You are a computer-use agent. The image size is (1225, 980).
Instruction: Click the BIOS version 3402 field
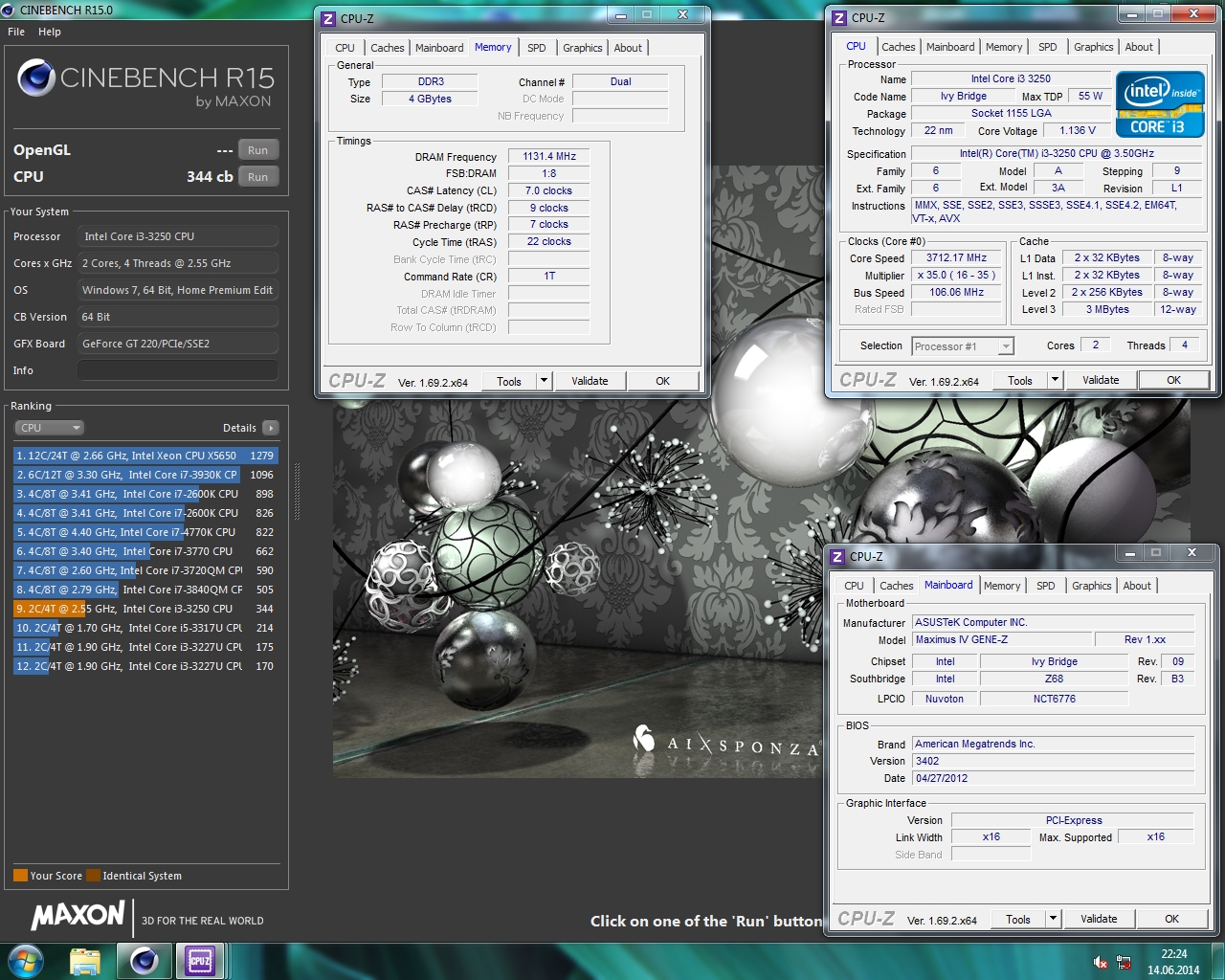(1053, 762)
